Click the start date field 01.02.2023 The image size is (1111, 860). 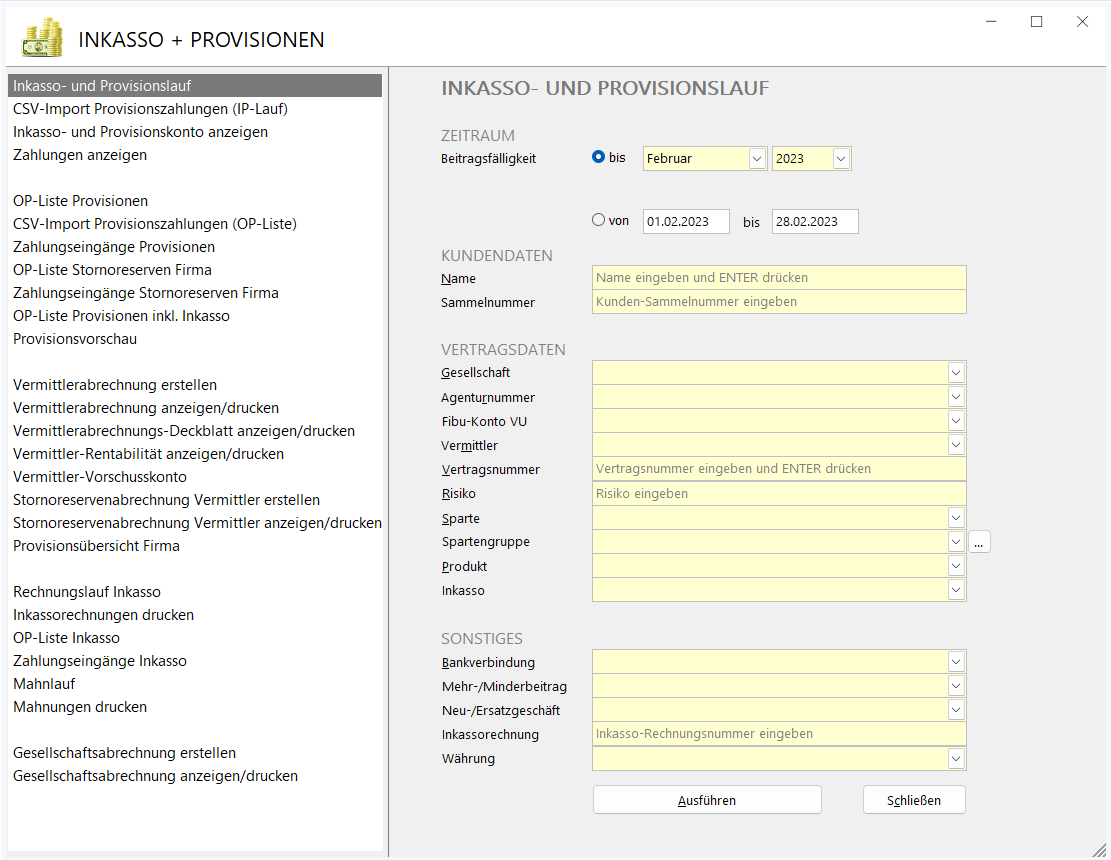[686, 222]
